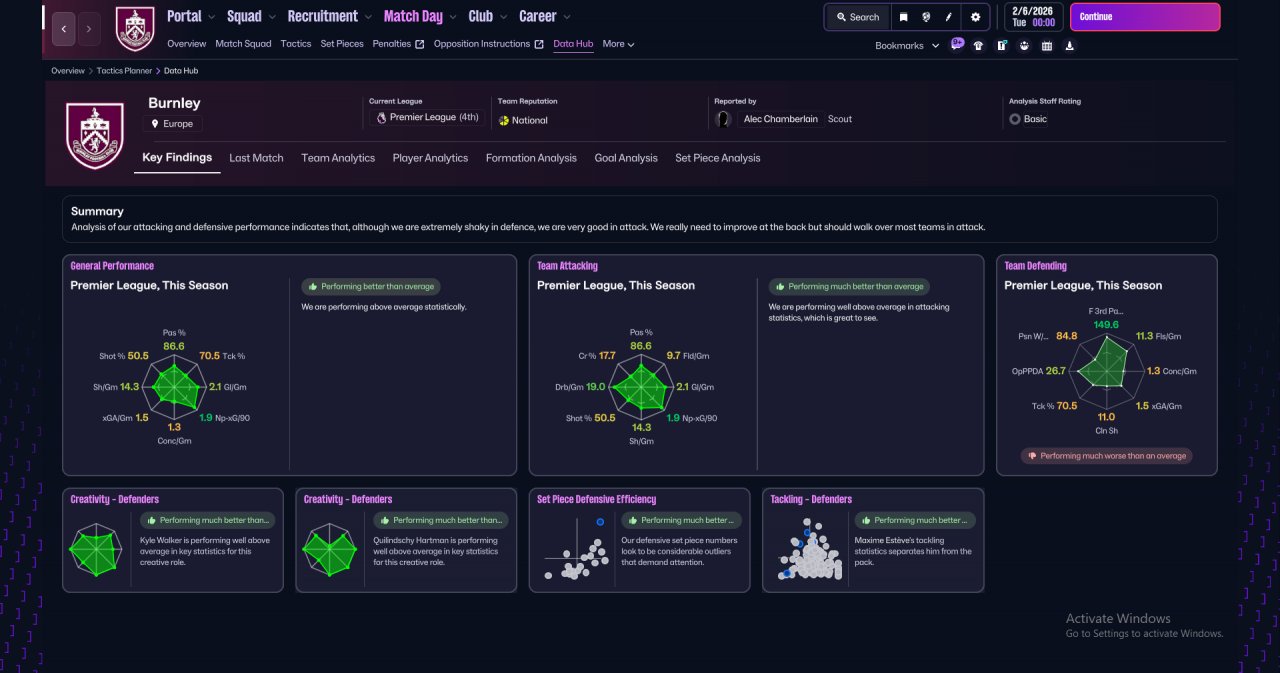Select the Key Findings tab

[x=177, y=158]
